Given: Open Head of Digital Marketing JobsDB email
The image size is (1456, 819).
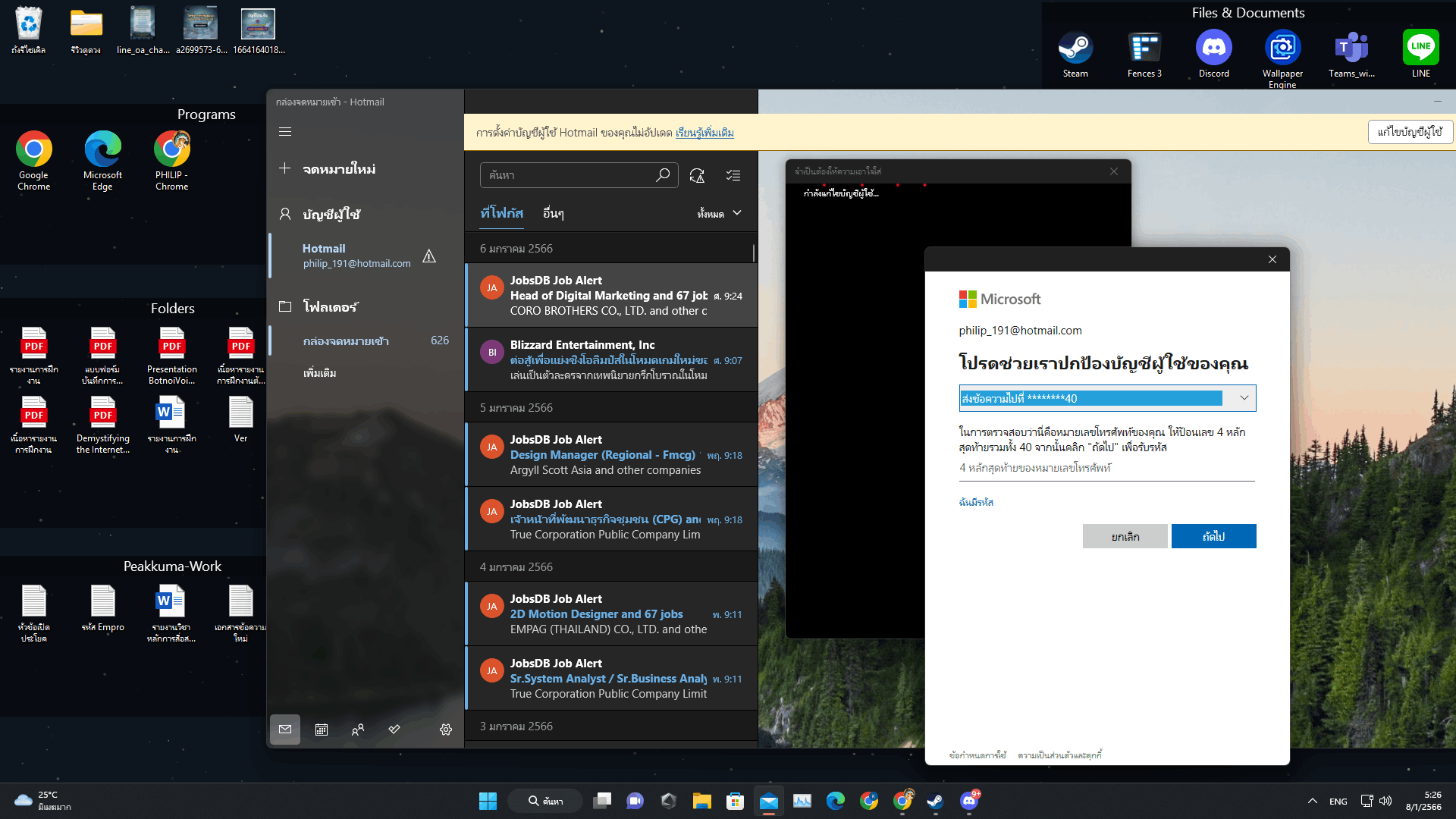Looking at the screenshot, I should [x=611, y=295].
